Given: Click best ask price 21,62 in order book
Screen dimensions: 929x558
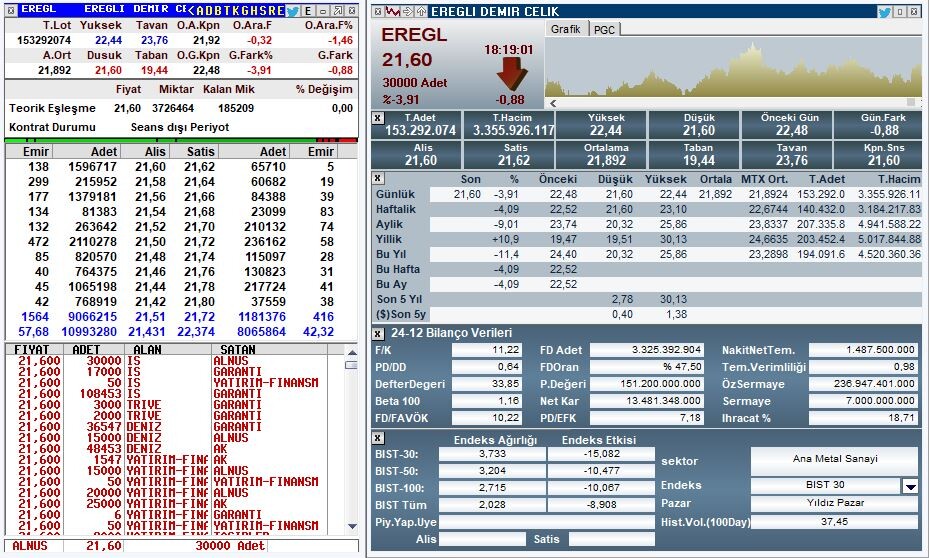Looking at the screenshot, I should [x=199, y=167].
